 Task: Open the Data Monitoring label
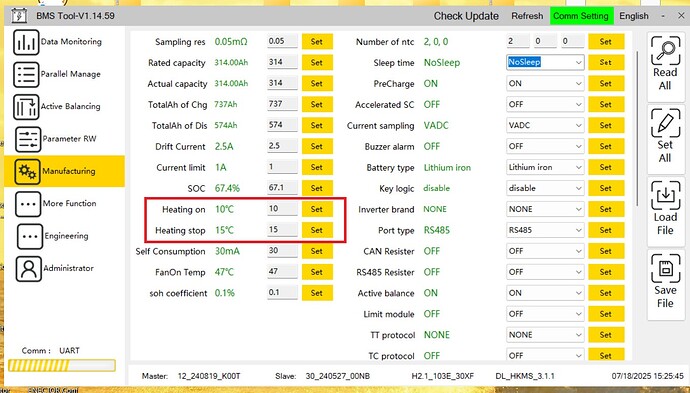(x=71, y=42)
